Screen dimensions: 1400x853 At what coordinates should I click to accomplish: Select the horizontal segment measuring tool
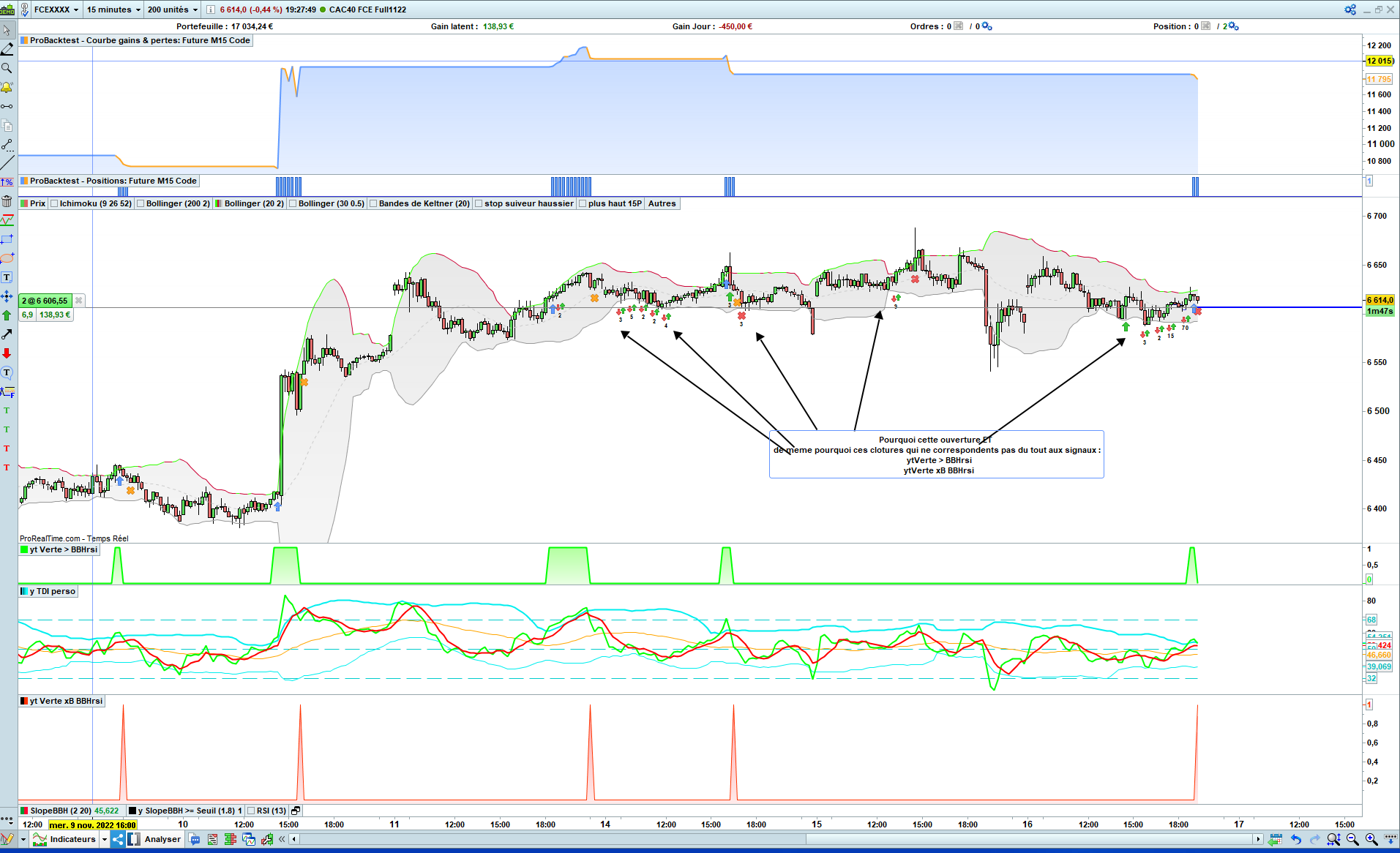click(x=7, y=106)
